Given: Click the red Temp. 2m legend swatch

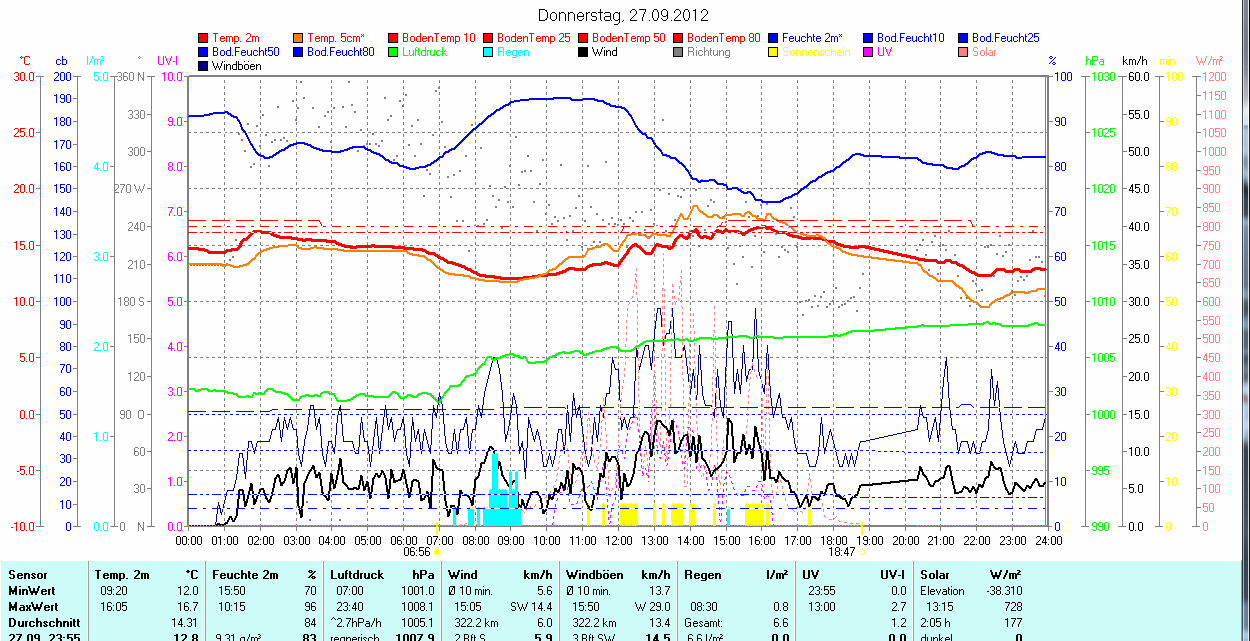Looking at the screenshot, I should click(x=204, y=38).
